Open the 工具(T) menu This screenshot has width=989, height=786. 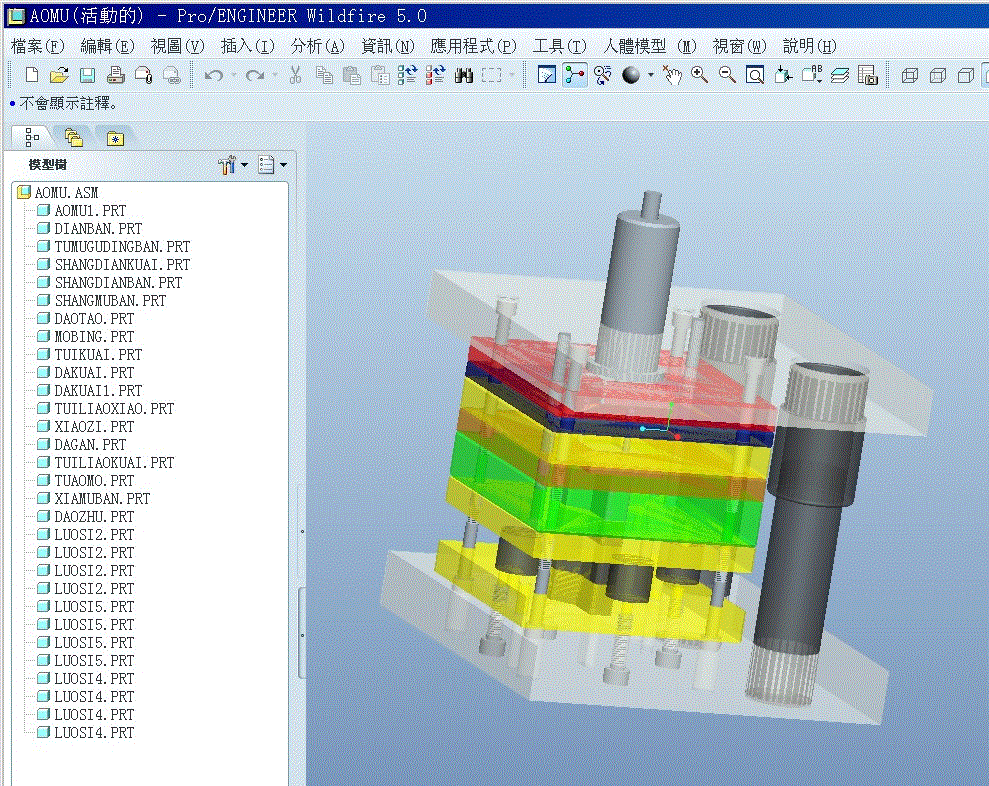pos(559,46)
